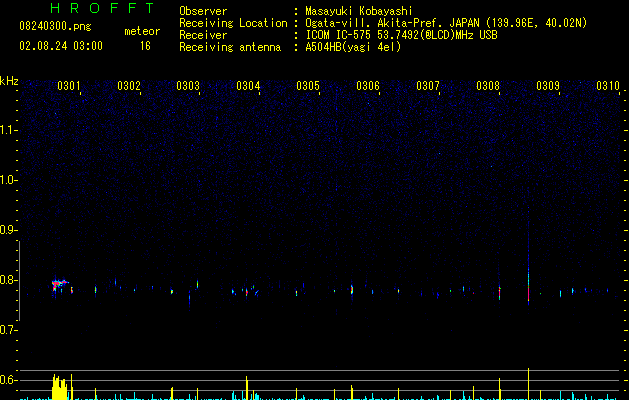Click the Observer field label
The width and height of the screenshot is (629, 400).
(203, 11)
